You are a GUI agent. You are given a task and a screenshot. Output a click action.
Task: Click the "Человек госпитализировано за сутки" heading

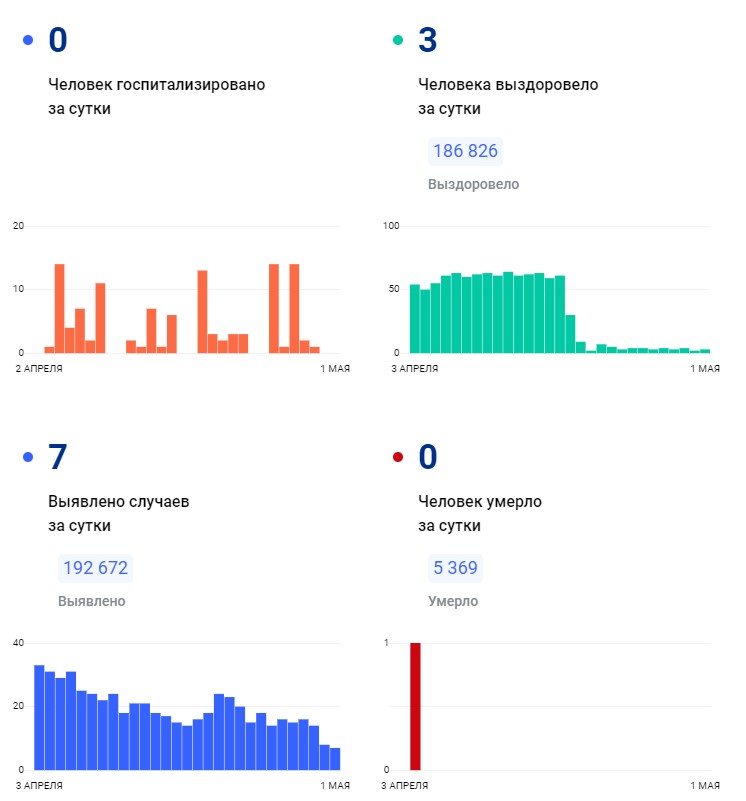coord(156,97)
